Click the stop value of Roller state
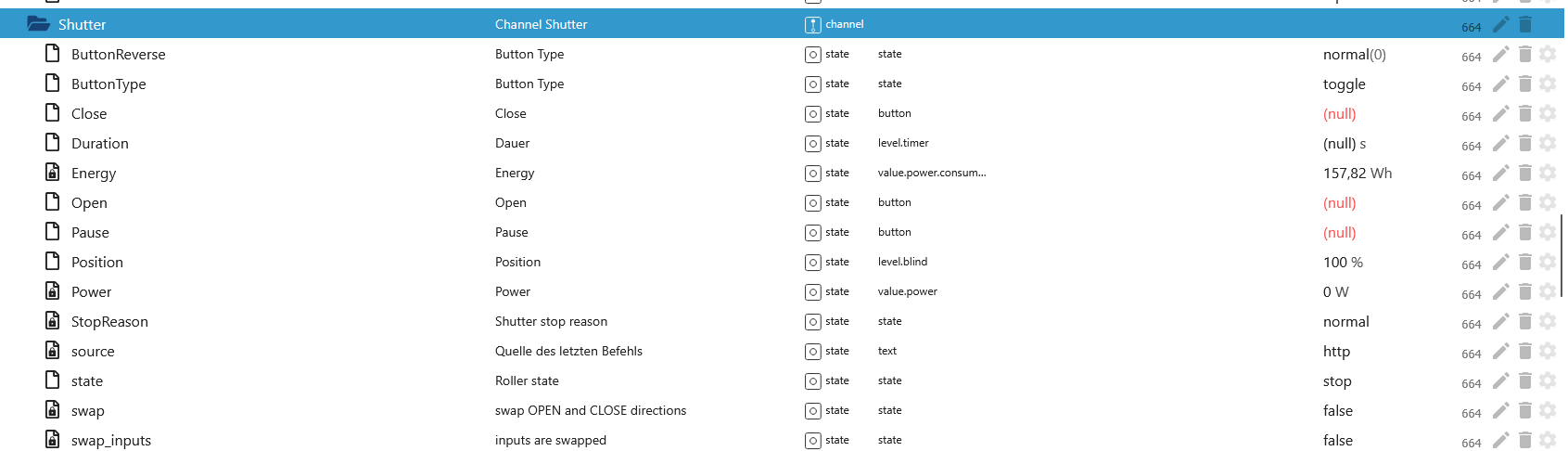This screenshot has width=1568, height=451. [1337, 381]
